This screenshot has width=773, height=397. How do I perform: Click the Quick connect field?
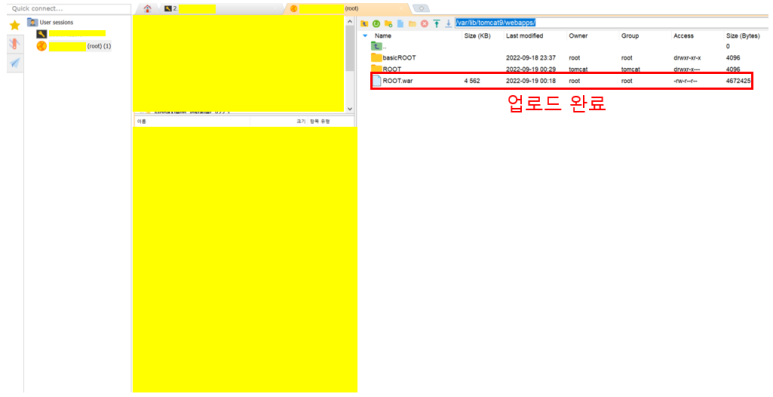[70, 9]
